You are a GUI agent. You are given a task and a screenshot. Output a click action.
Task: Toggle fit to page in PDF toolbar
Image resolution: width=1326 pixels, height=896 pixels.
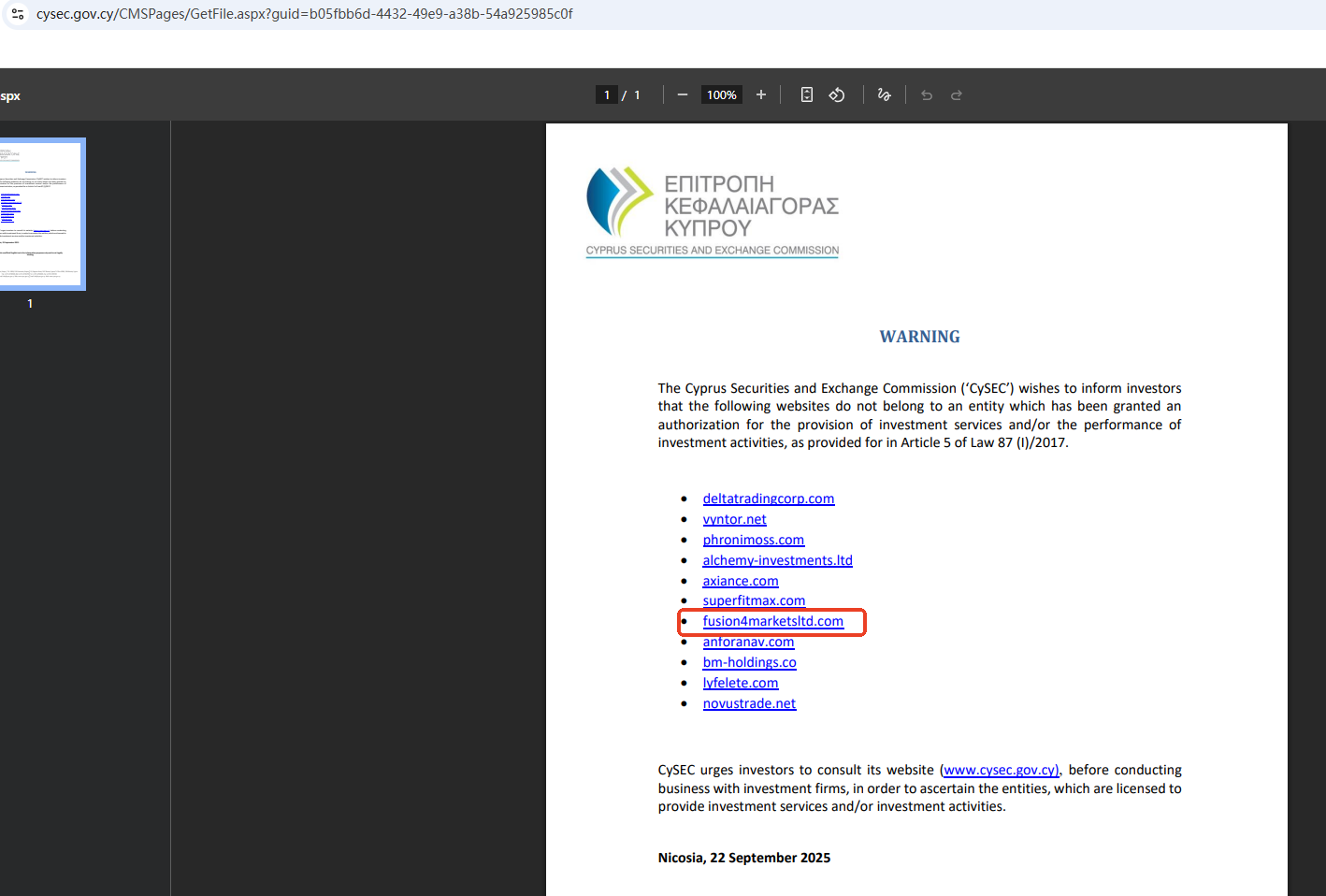(807, 94)
